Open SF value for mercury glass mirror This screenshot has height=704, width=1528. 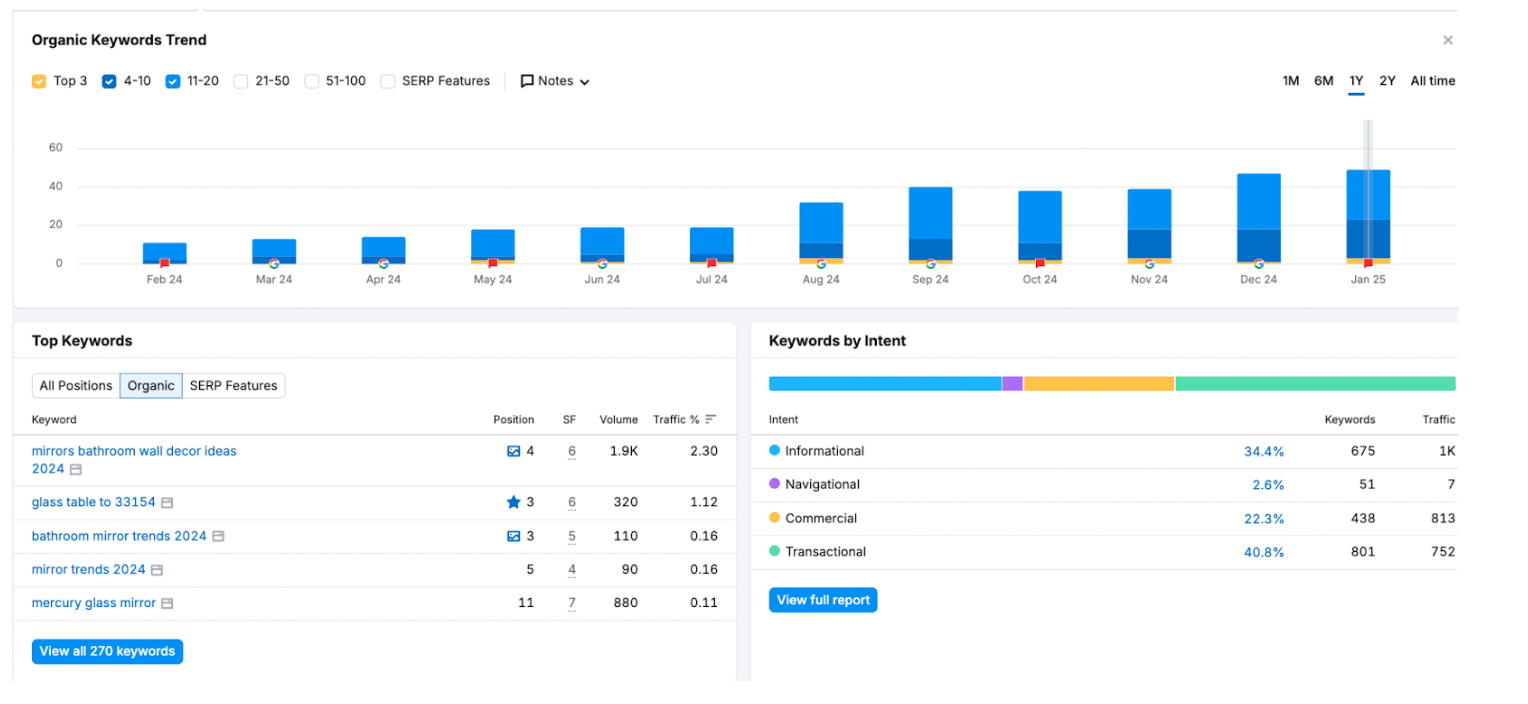coord(572,603)
